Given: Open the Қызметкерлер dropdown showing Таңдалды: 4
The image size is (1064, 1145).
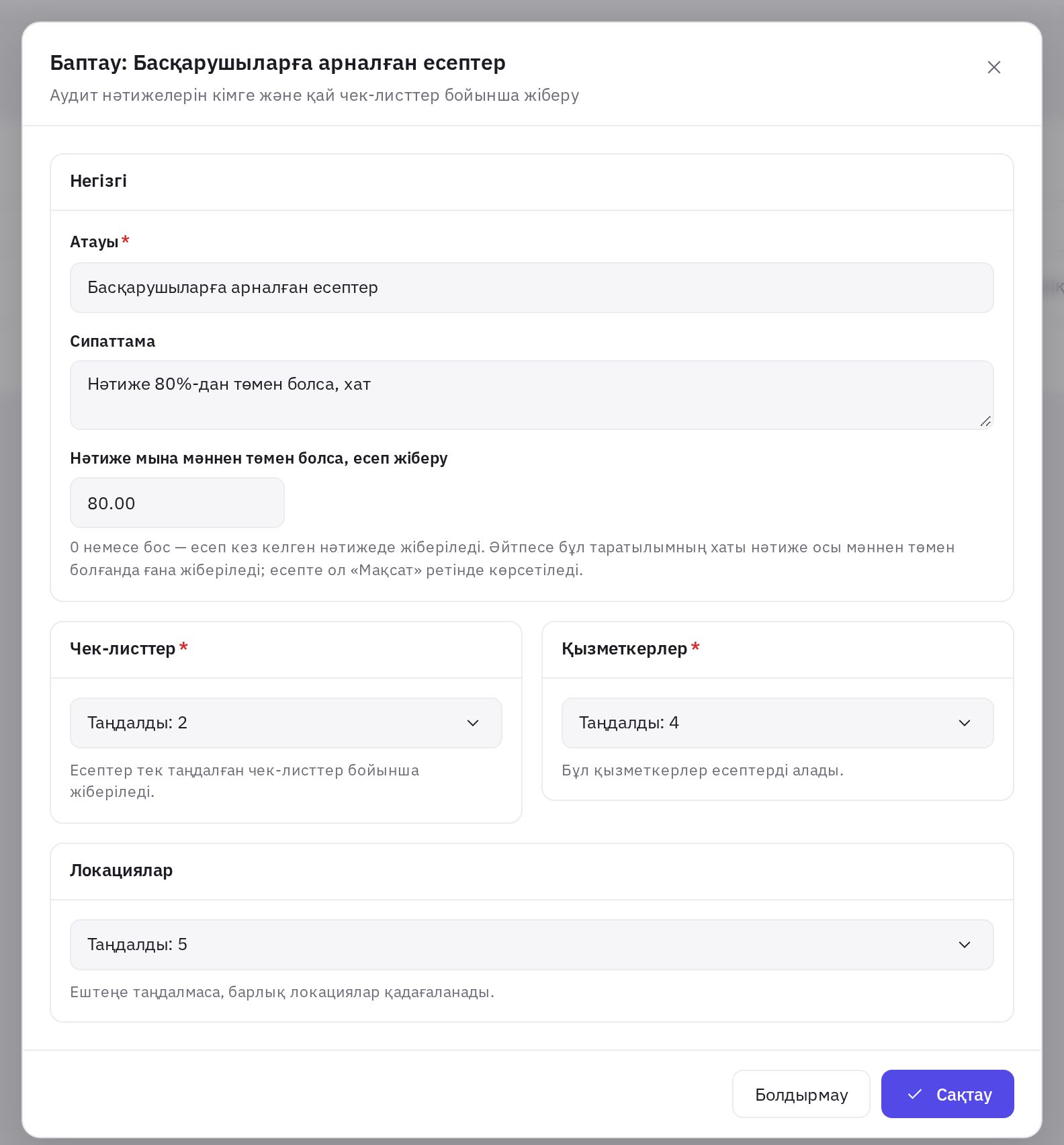Looking at the screenshot, I should click(777, 723).
